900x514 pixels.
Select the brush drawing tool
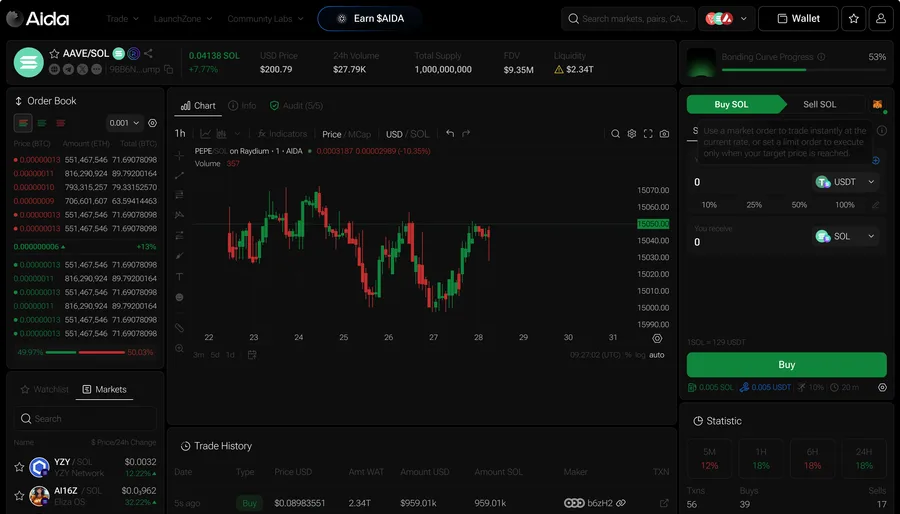[x=179, y=256]
